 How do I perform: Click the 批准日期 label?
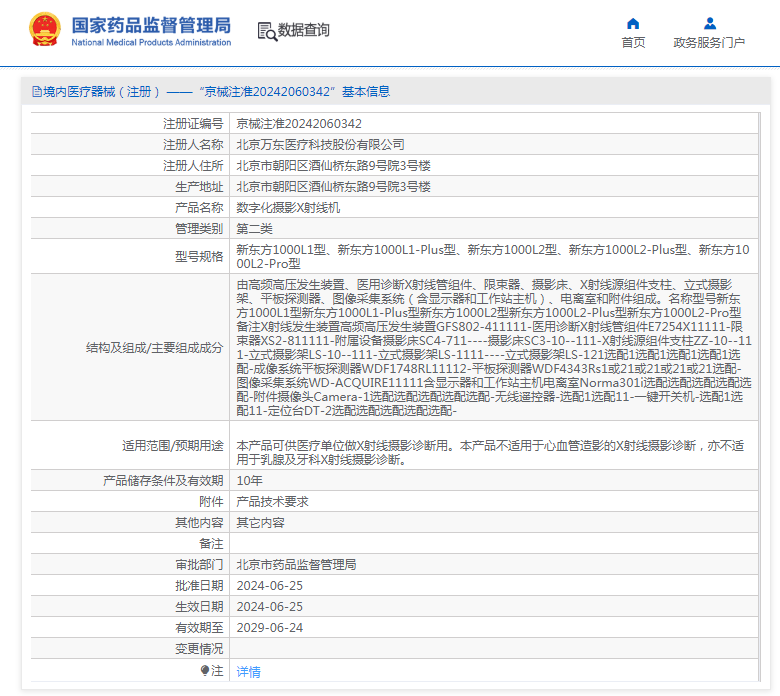coord(199,586)
